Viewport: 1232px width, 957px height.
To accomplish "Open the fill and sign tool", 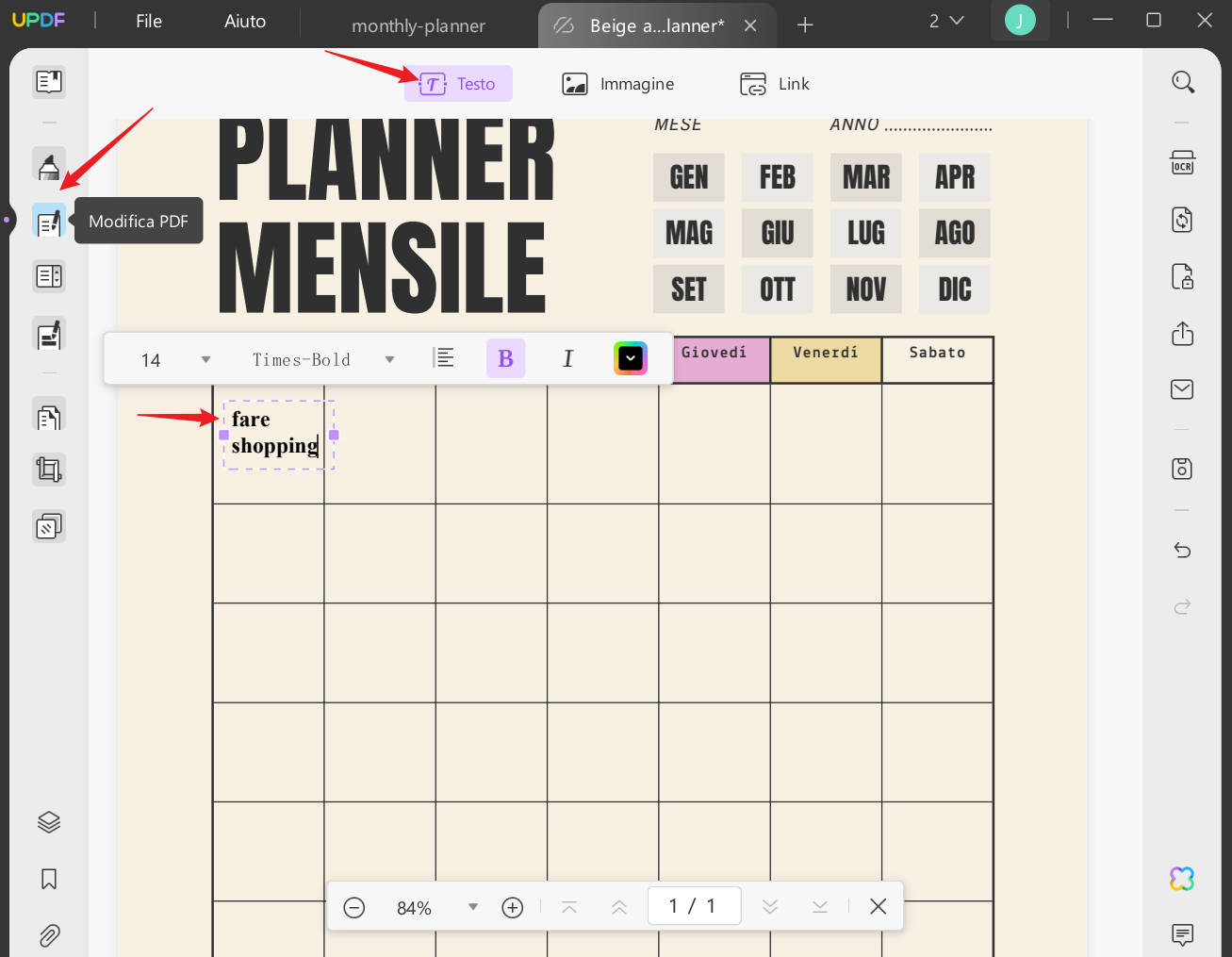I will [x=49, y=334].
